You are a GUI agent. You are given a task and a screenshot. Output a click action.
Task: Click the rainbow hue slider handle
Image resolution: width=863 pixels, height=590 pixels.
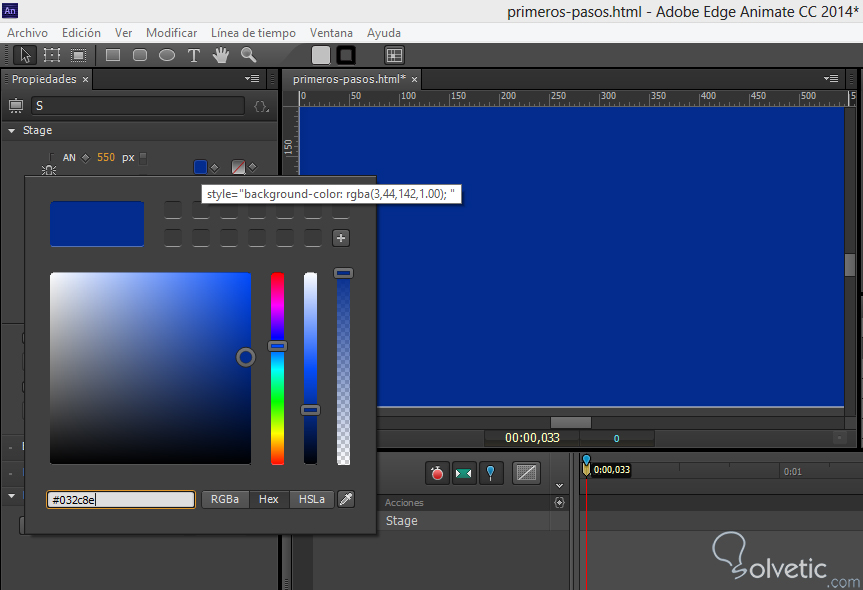coord(277,346)
